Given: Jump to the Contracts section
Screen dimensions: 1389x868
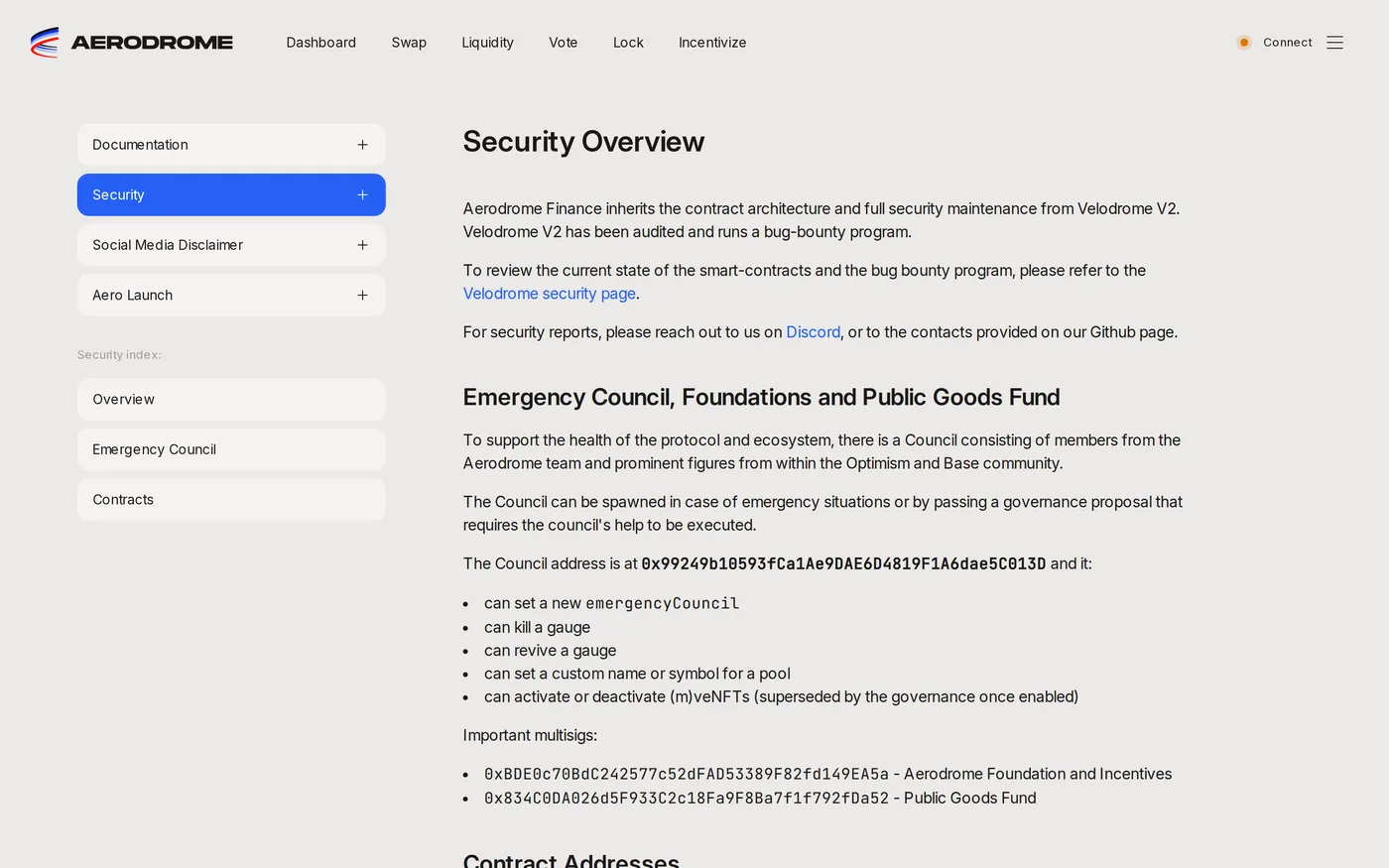Looking at the screenshot, I should [x=231, y=500].
